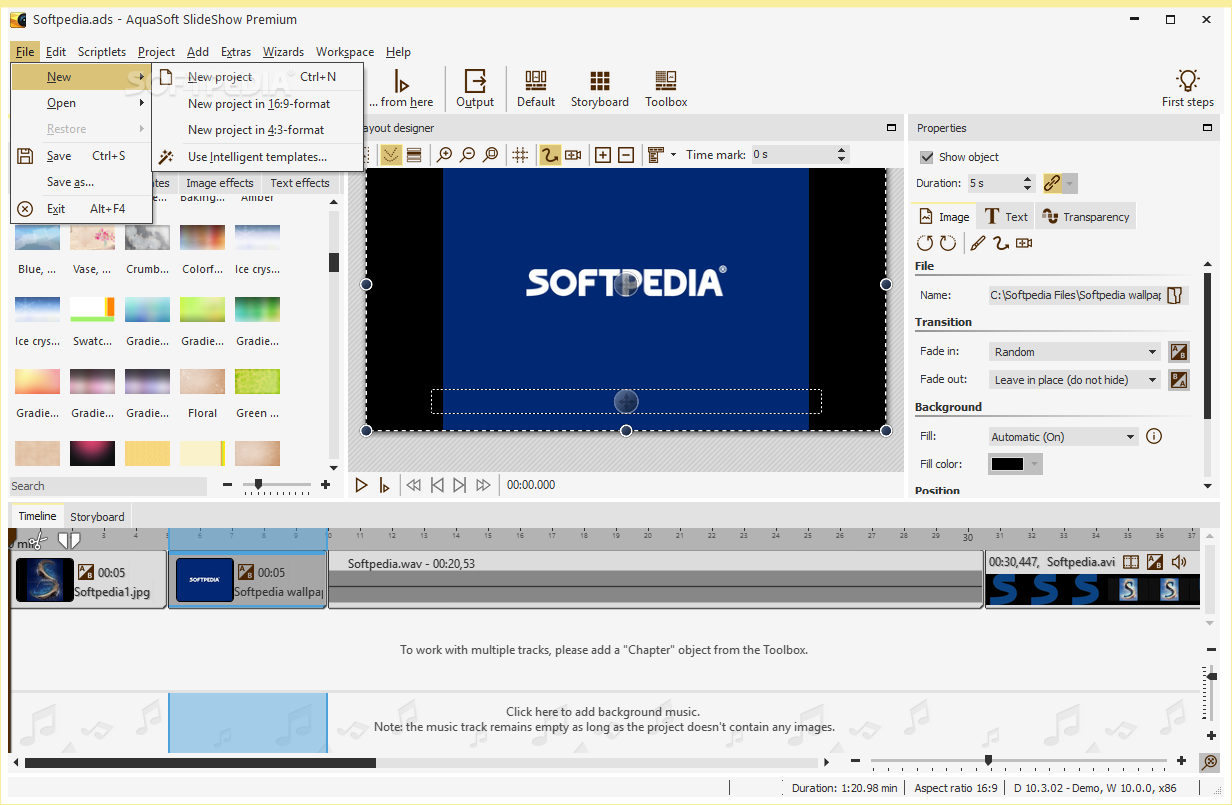Rewind the preview playback
The width and height of the screenshot is (1232, 805).
click(x=413, y=485)
